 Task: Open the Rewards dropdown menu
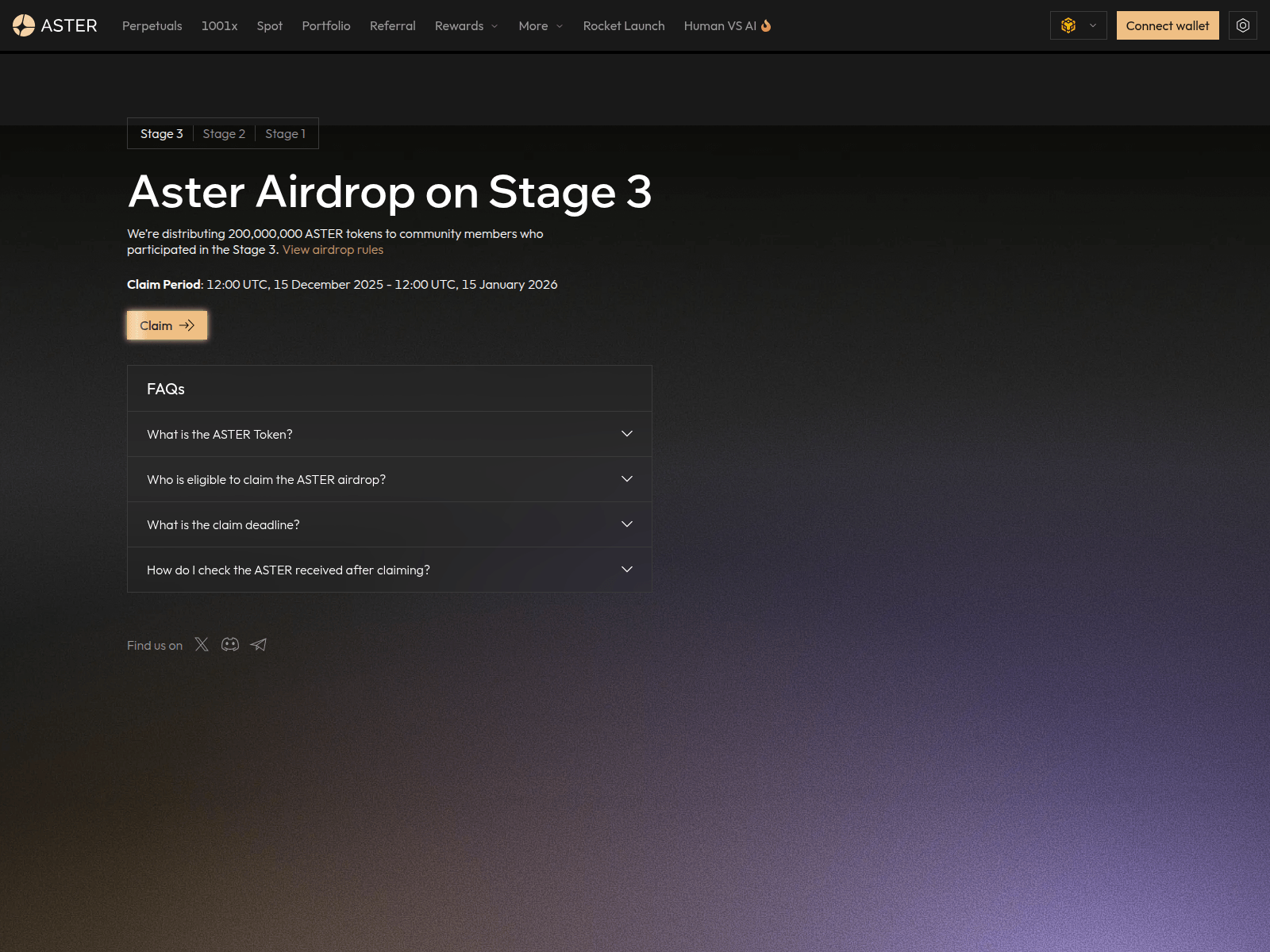[466, 25]
